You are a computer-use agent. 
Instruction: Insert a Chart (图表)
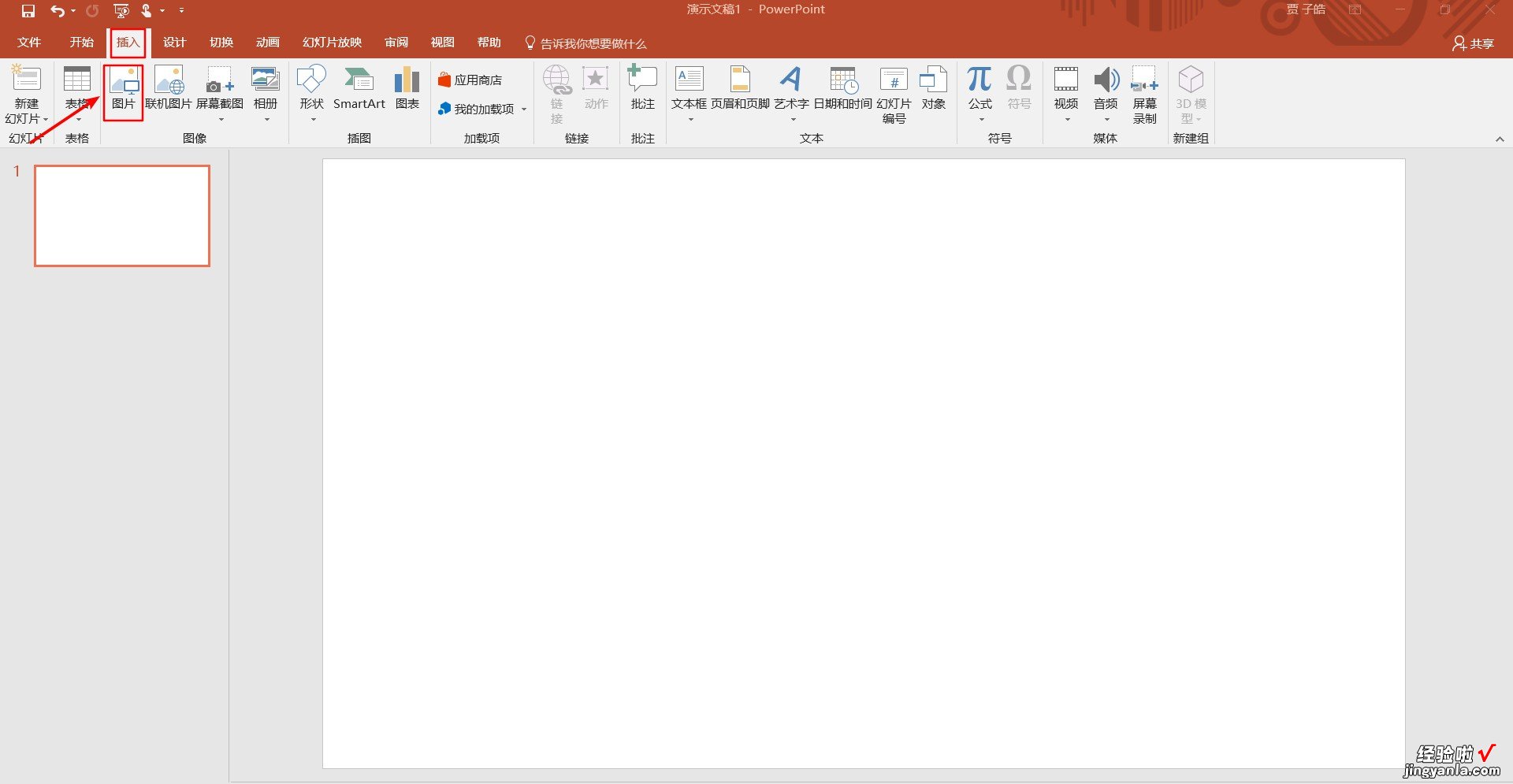click(407, 87)
